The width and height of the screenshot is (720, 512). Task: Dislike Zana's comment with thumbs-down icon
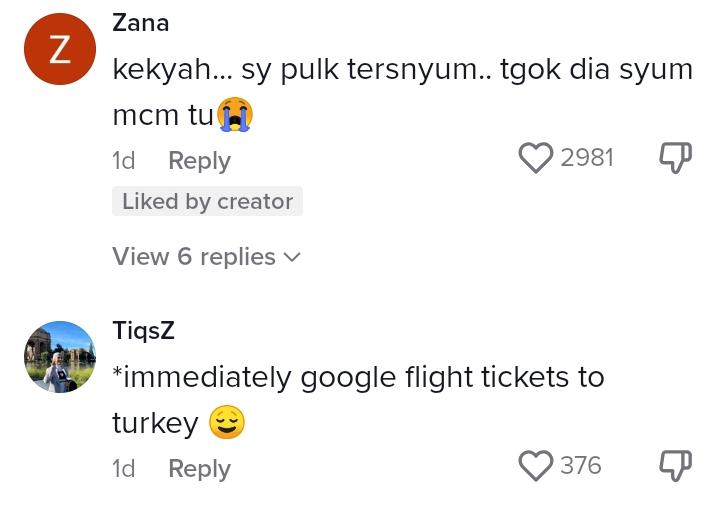[676, 158]
